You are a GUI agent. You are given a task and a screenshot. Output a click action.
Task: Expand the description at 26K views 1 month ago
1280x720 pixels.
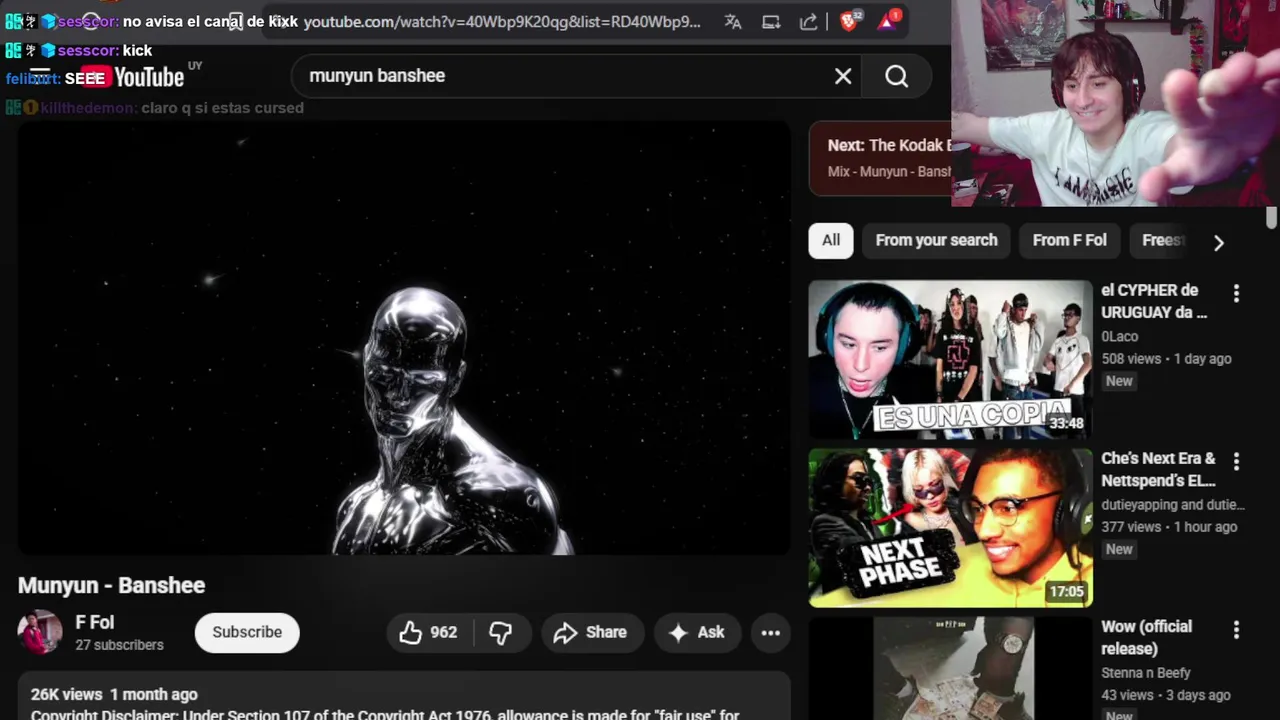pyautogui.click(x=114, y=694)
